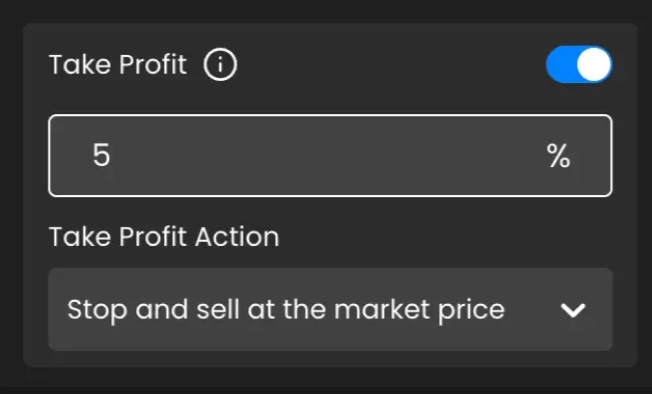Click 'market price' text inside the dropdown
The height and width of the screenshot is (394, 652).
click(x=419, y=310)
